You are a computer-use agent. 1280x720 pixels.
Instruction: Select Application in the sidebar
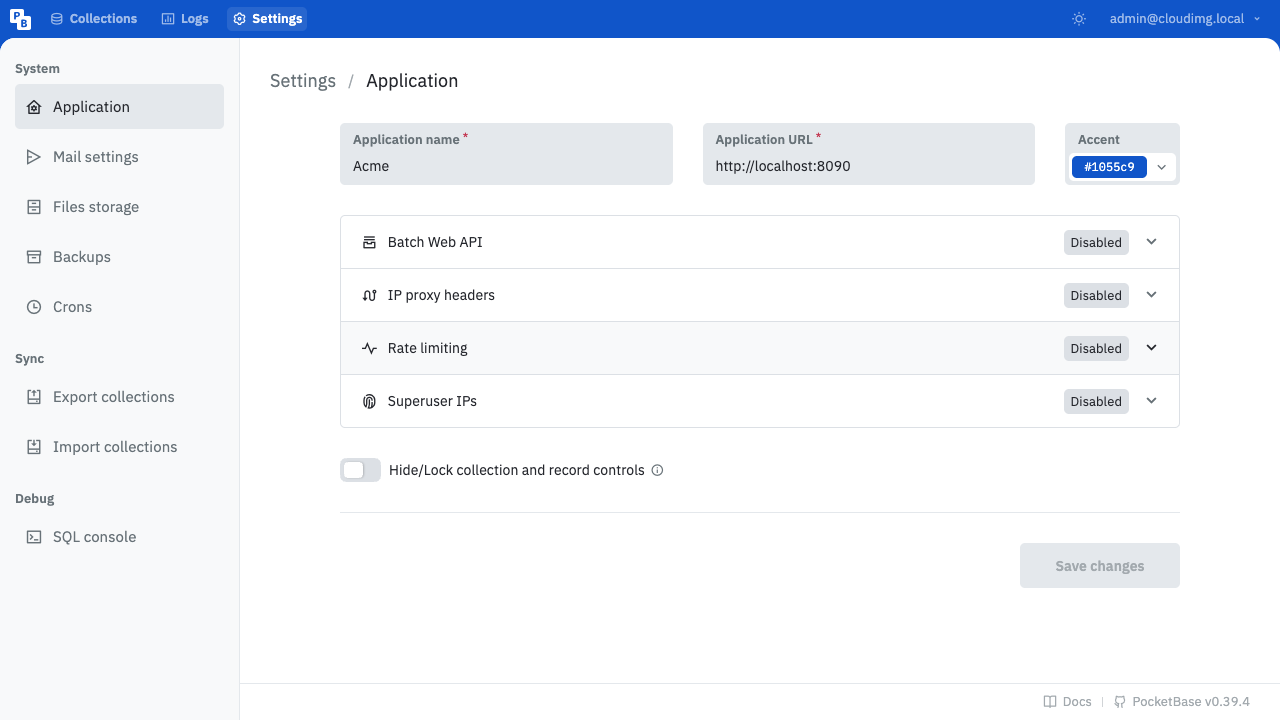(x=119, y=107)
